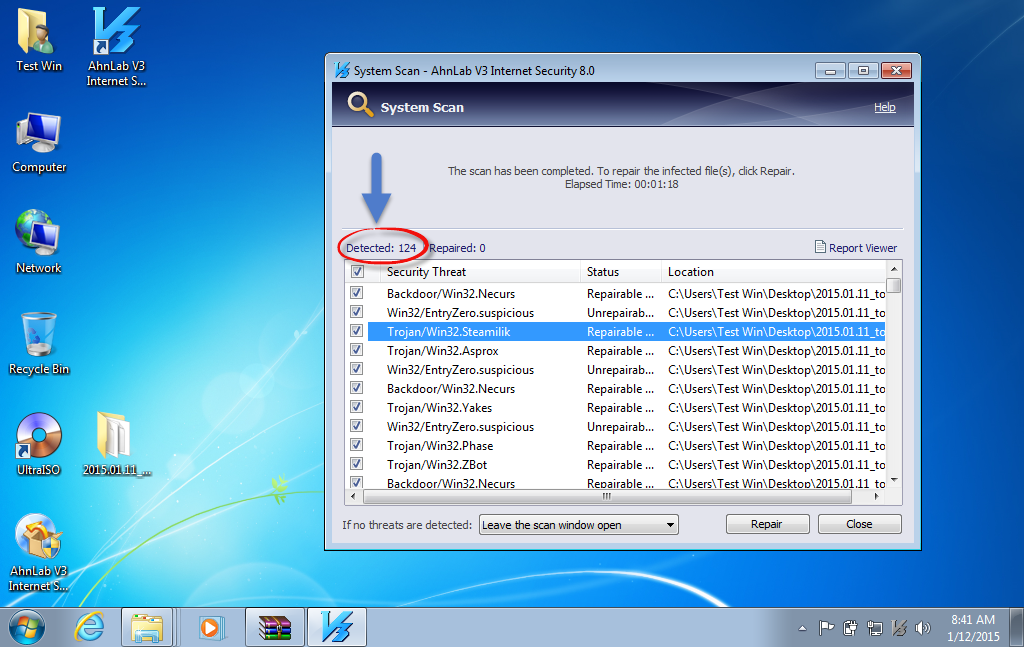Open the Help link
This screenshot has width=1024, height=647.
click(885, 107)
